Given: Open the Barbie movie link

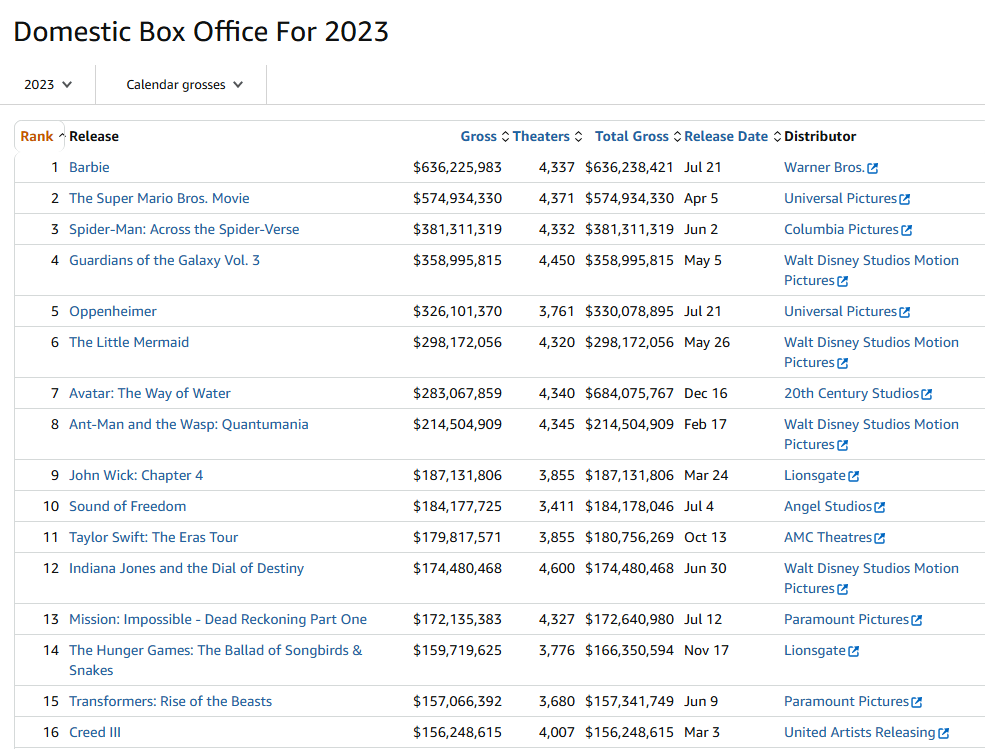Looking at the screenshot, I should click(x=89, y=167).
